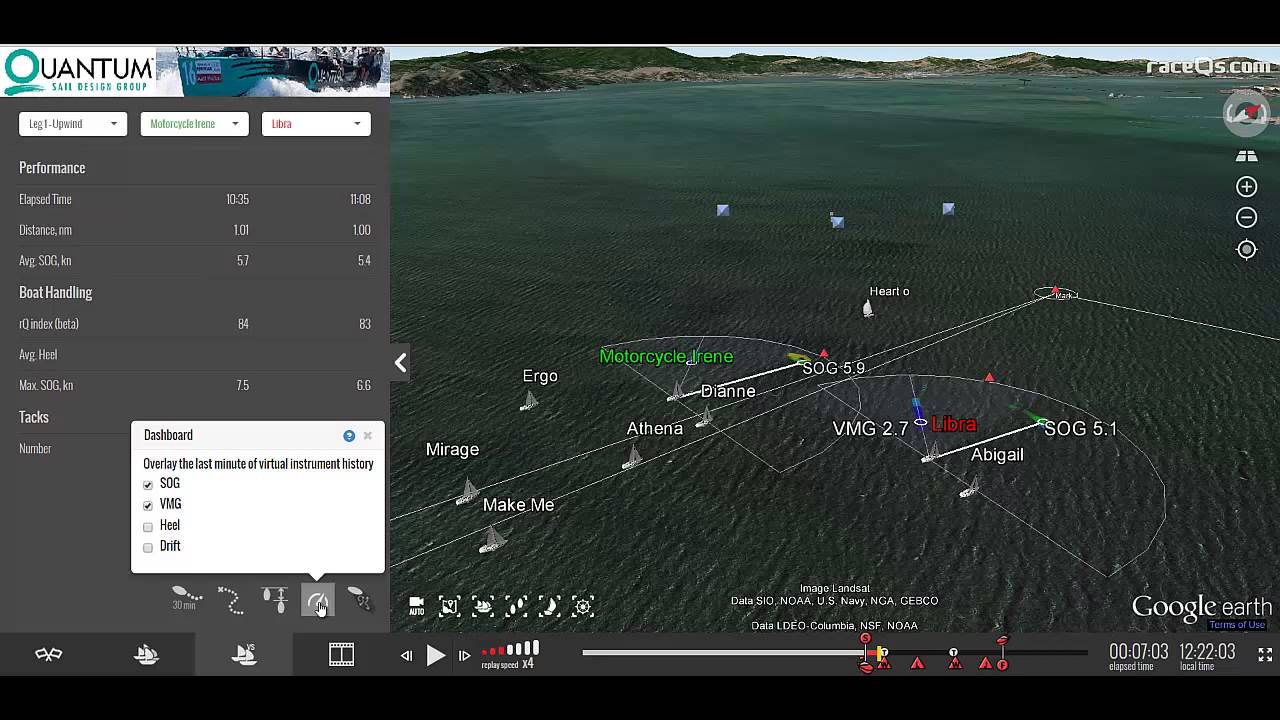Play the race replay
Image resolution: width=1280 pixels, height=720 pixels.
435,656
